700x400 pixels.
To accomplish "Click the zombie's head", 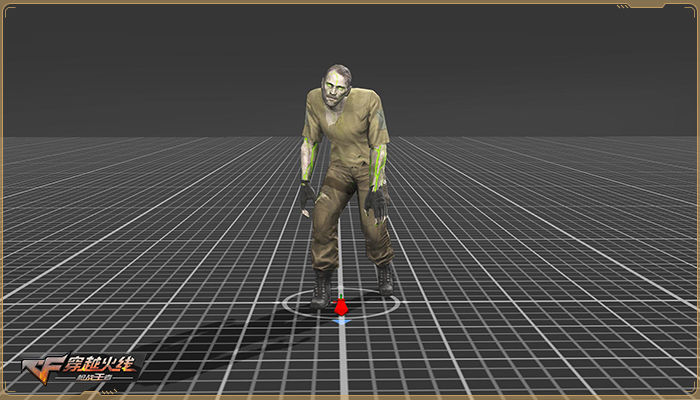I will point(336,85).
